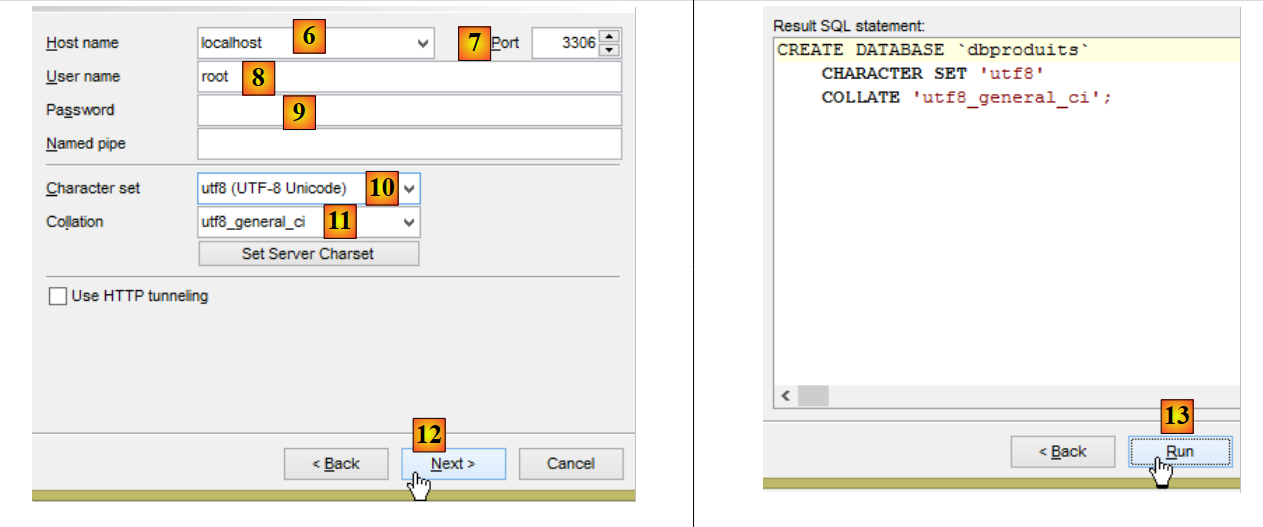This screenshot has height=527, width=1263.
Task: Click the SQL box horizontal scrollbar left arrow
Action: tap(786, 396)
